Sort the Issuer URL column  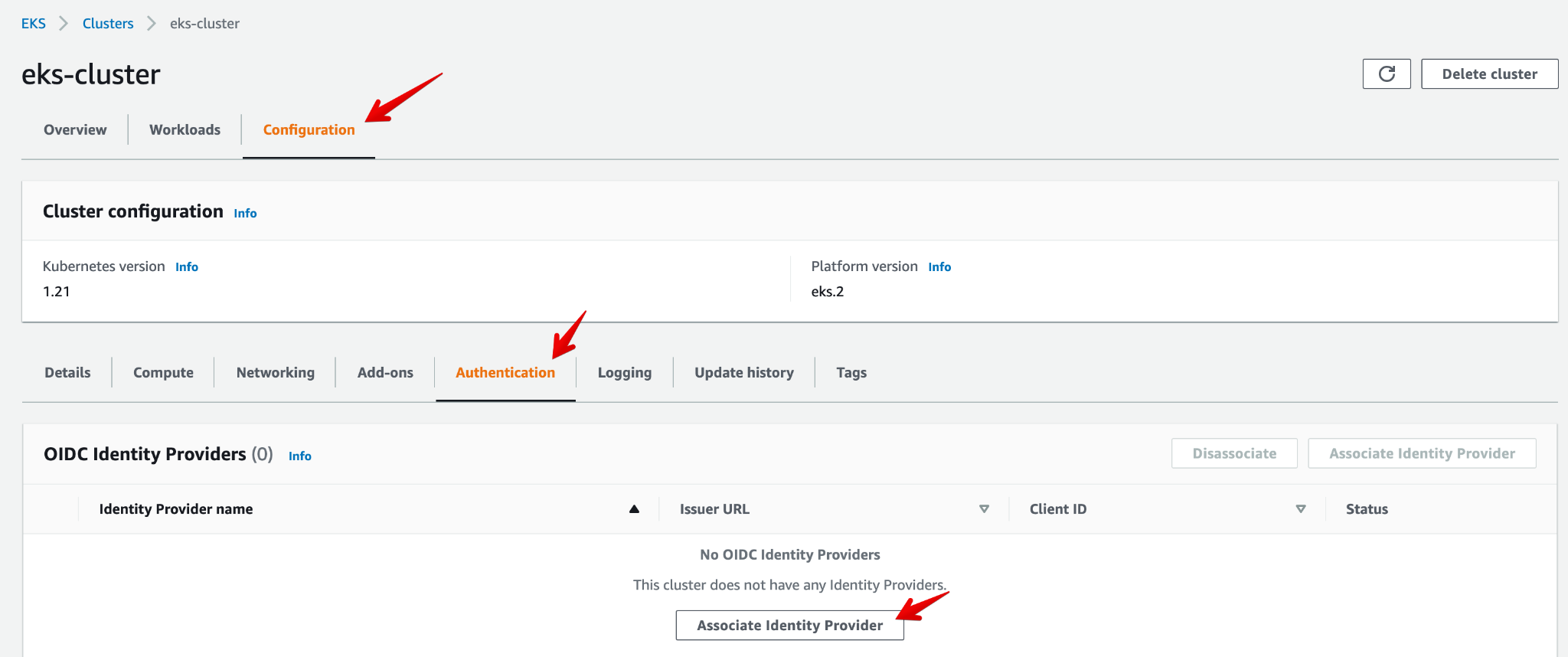point(984,509)
